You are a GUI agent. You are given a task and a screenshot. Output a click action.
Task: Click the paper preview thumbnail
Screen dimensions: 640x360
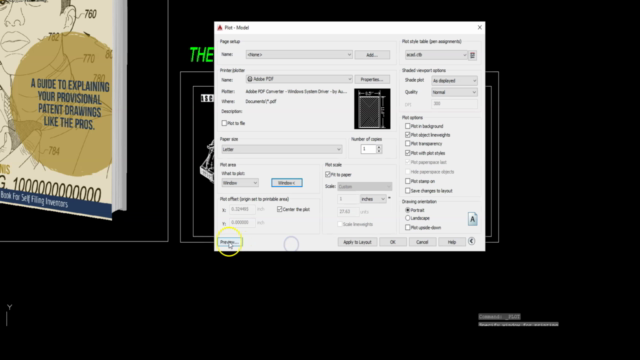click(x=372, y=109)
